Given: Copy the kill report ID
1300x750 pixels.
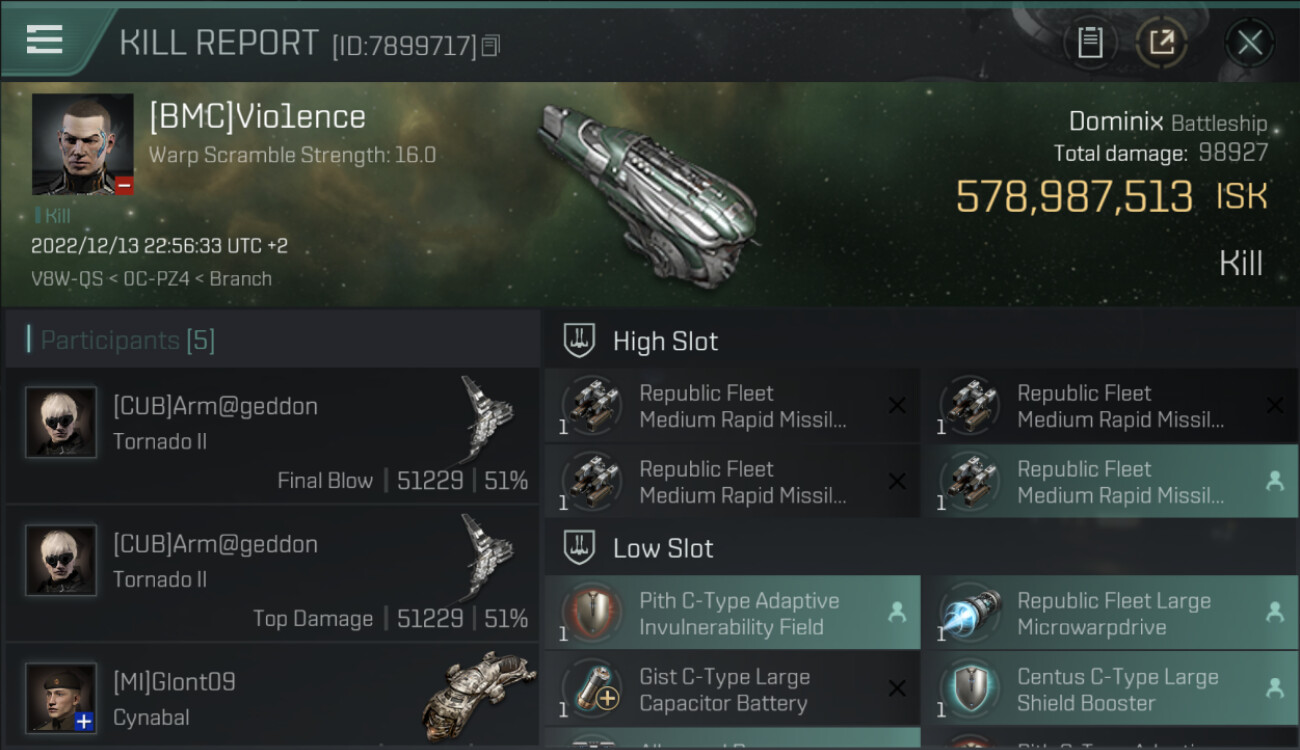Looking at the screenshot, I should point(490,45).
